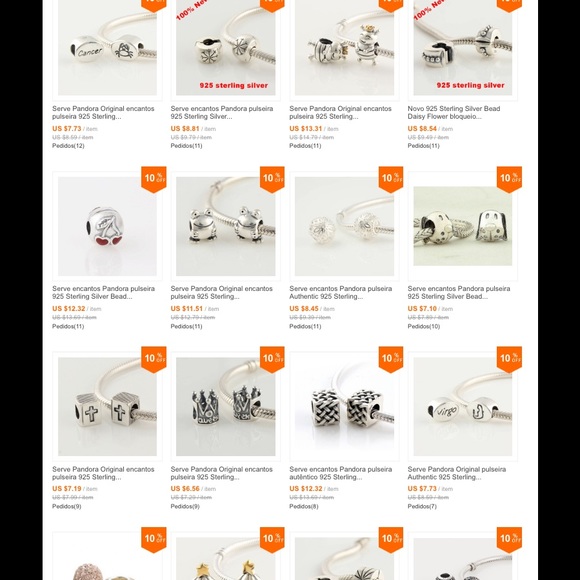Select the dog face bead product image
This screenshot has height=580, width=580.
pos(463,226)
